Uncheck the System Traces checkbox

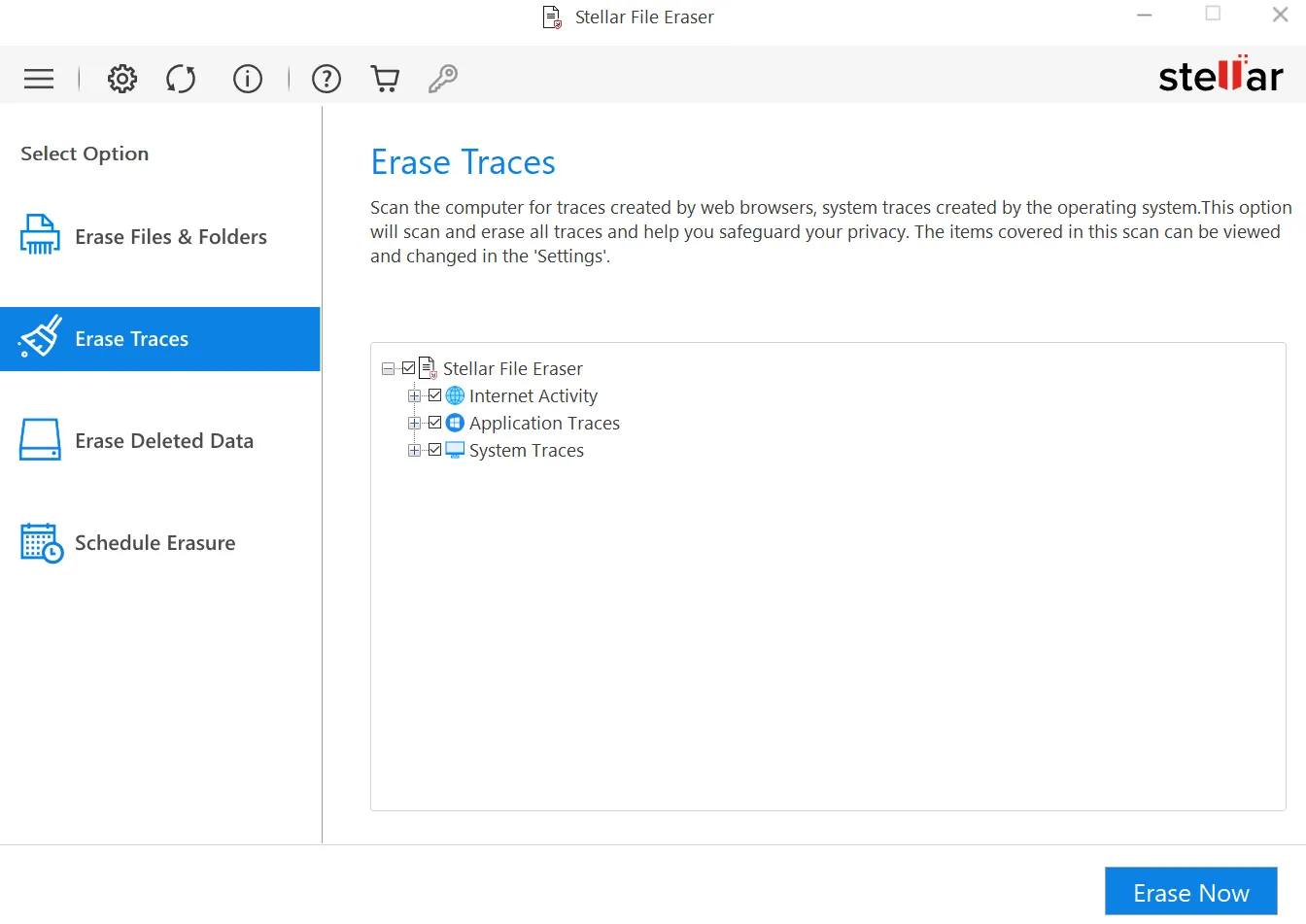[x=434, y=450]
